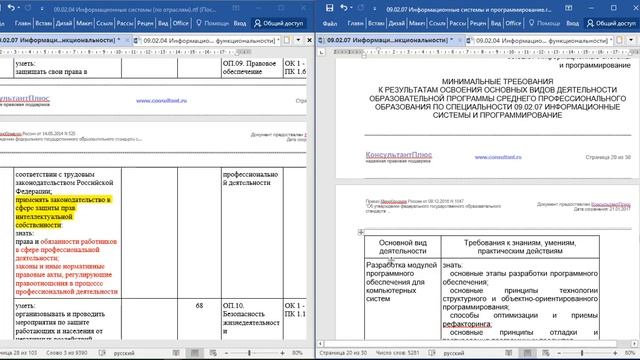Screen dimensions: 640x360
Task: Open the Дизайн tab in the right window
Action: (396, 24)
